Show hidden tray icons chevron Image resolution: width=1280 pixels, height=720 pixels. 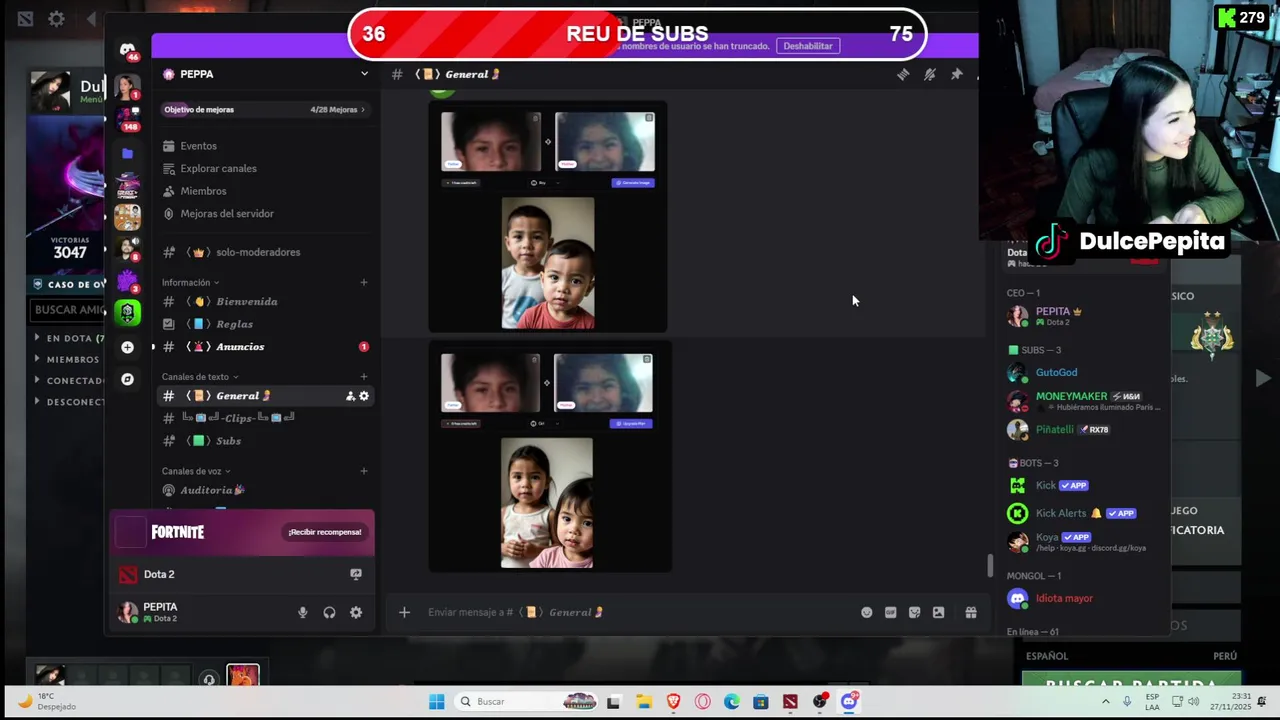1105,702
